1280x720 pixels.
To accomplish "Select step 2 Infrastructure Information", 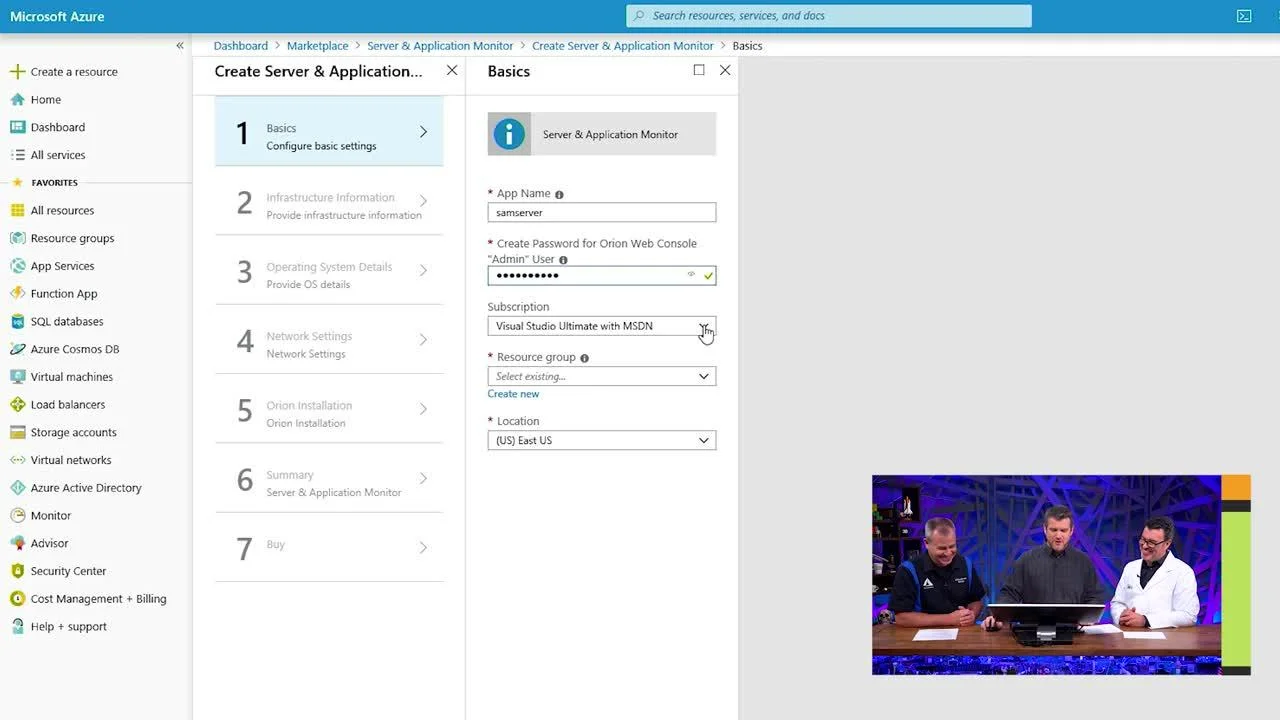I will (x=329, y=205).
